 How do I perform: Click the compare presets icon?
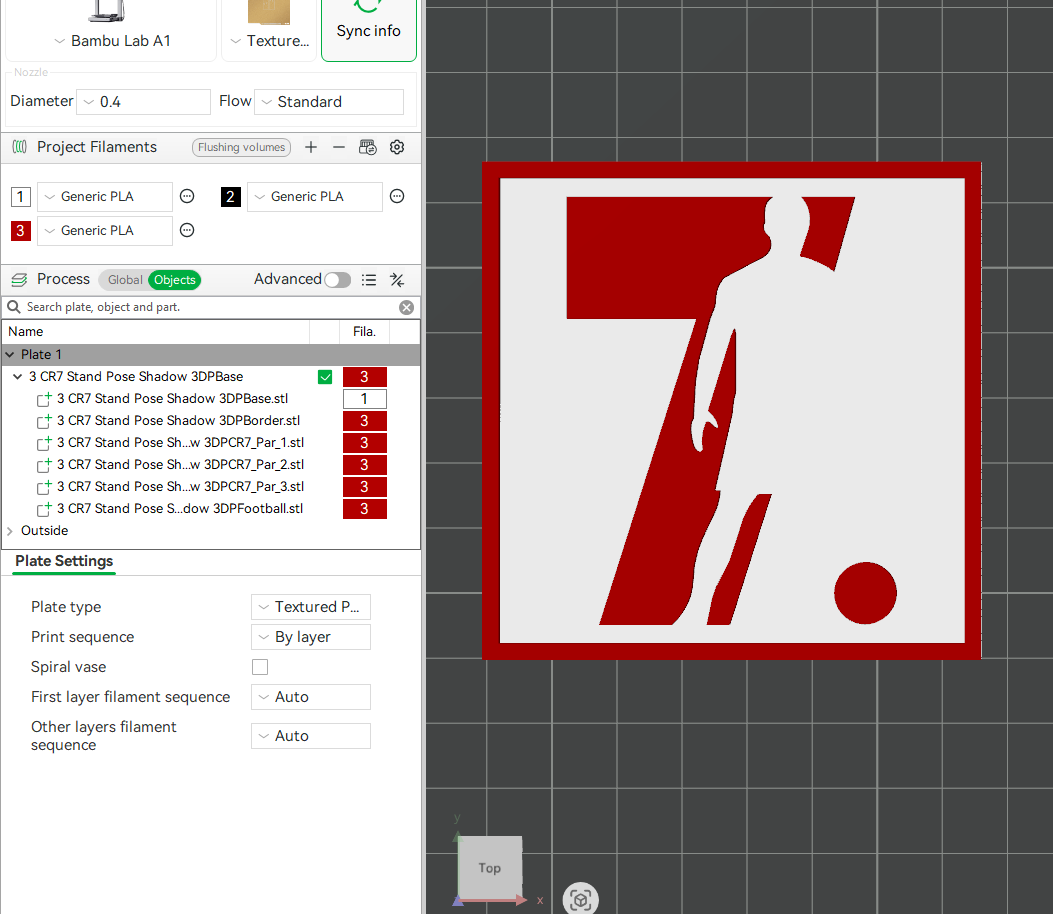[x=397, y=280]
